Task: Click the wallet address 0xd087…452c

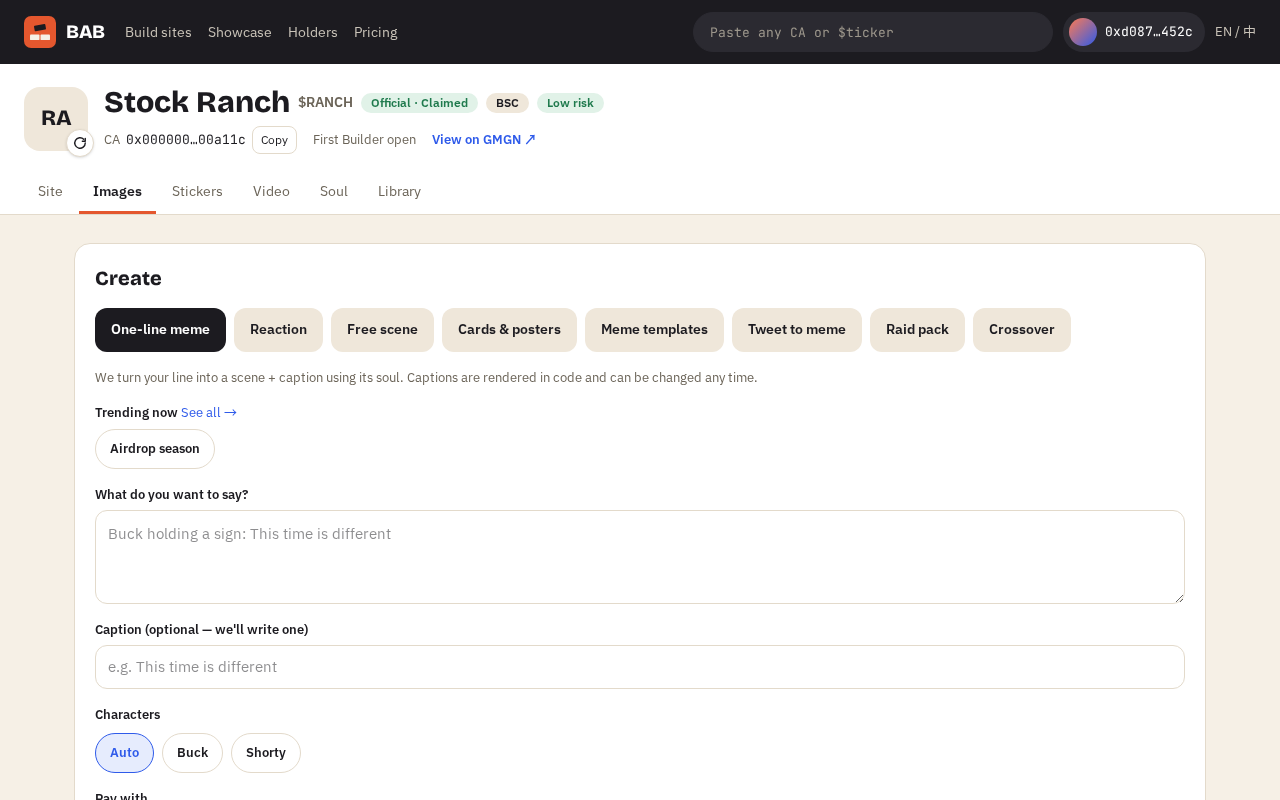Action: pyautogui.click(x=1149, y=32)
